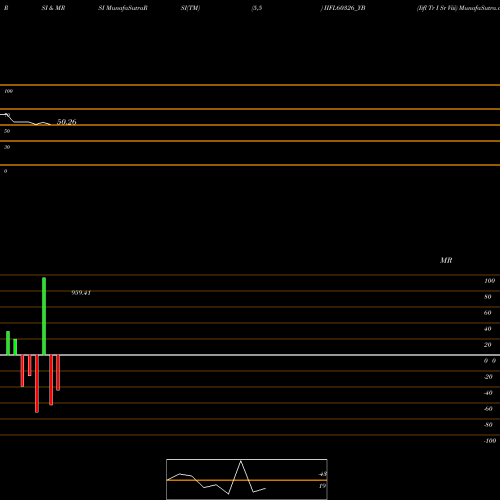Click the mini chart peak point
The height and width of the screenshot is (500, 500).
[x=241, y=461]
